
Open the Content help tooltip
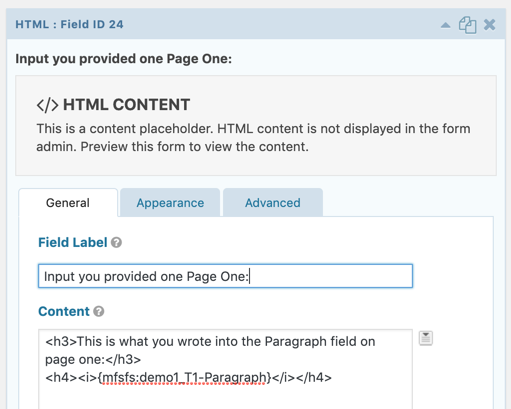point(99,311)
